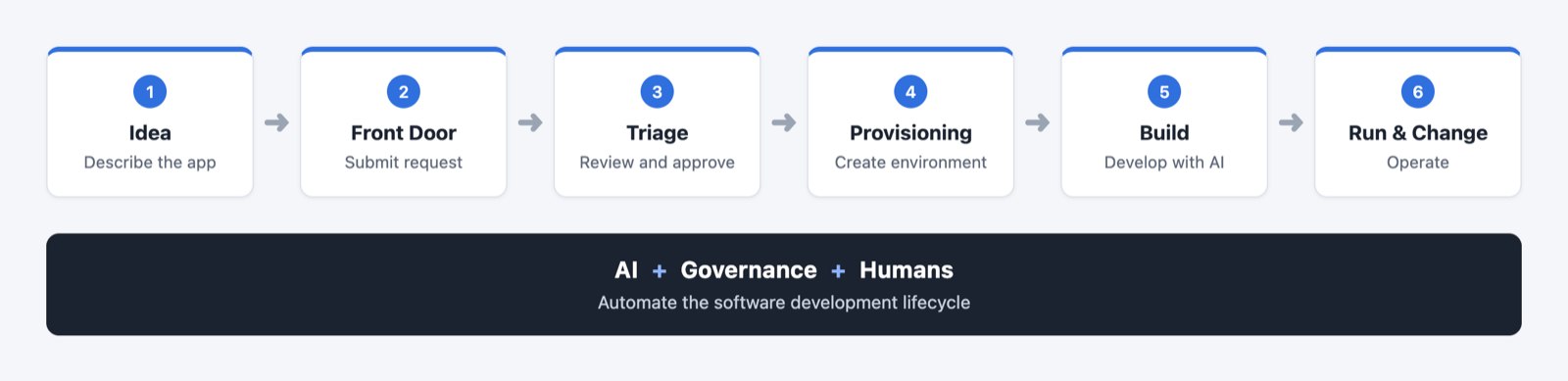This screenshot has width=1568, height=381.
Task: Select the Build heading
Action: [x=1164, y=133]
